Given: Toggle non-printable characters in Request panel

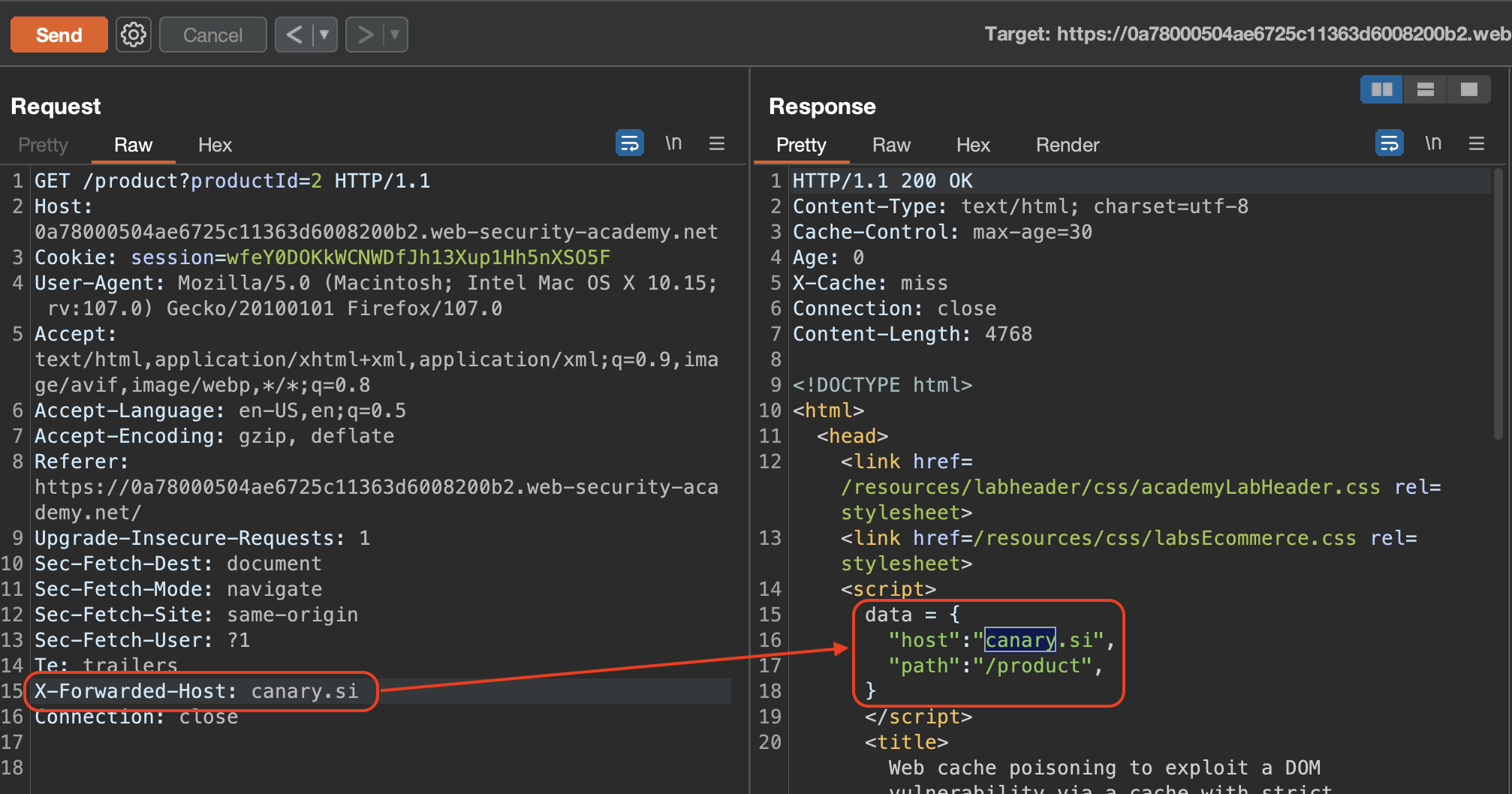Looking at the screenshot, I should pos(673,143).
